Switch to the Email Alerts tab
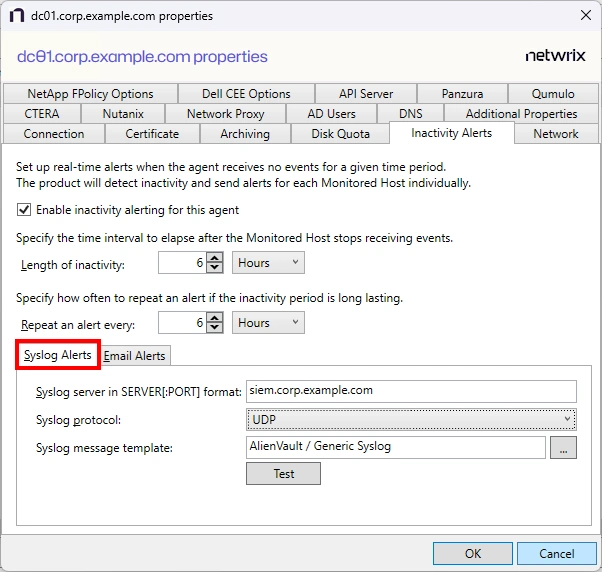 [x=135, y=356]
